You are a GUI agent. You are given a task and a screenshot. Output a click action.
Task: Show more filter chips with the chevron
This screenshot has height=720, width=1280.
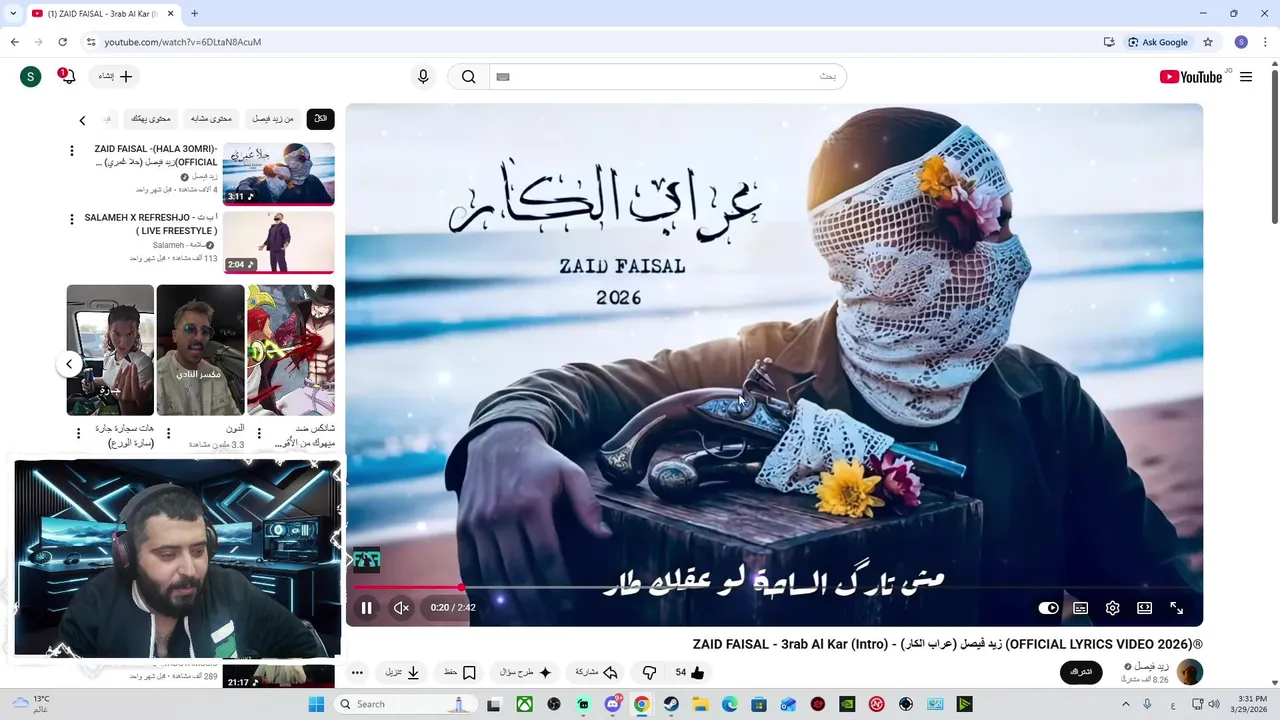82,120
